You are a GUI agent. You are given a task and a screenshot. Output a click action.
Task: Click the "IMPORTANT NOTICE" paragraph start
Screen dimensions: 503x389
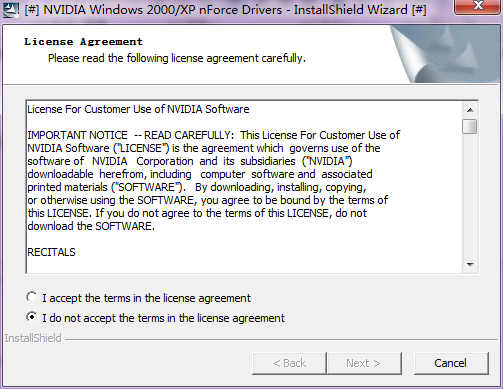point(77,135)
